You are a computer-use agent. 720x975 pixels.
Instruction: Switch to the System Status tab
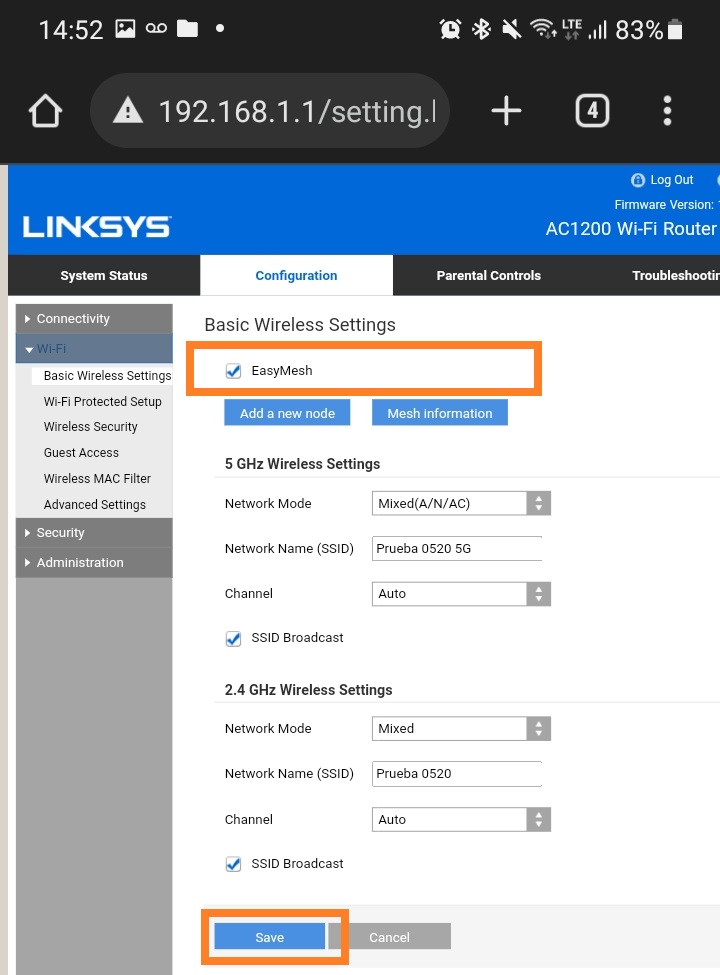[x=104, y=276]
